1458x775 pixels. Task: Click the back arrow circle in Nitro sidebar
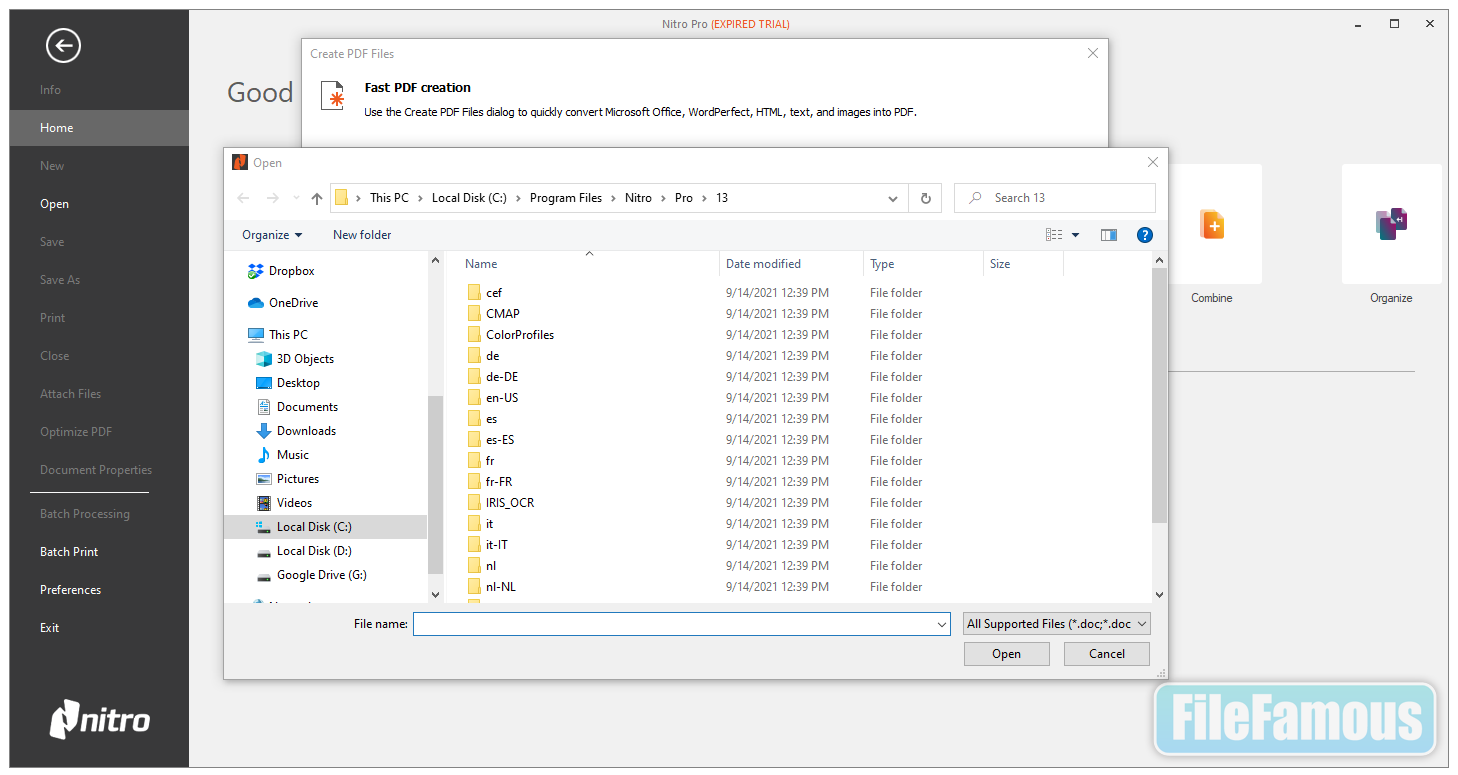[x=63, y=45]
